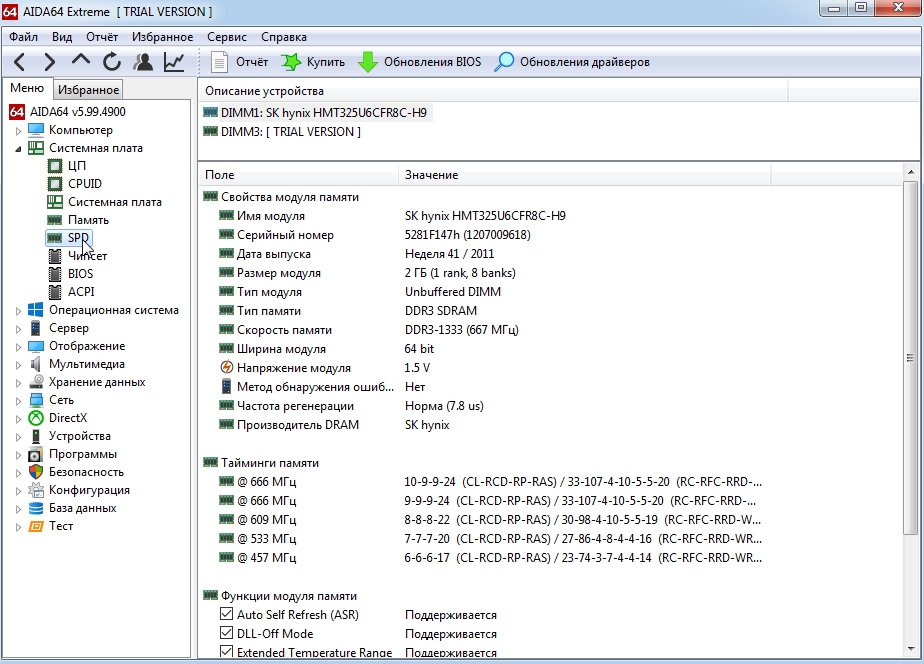Image resolution: width=924 pixels, height=664 pixels.
Task: Click the Купить button
Action: point(313,62)
